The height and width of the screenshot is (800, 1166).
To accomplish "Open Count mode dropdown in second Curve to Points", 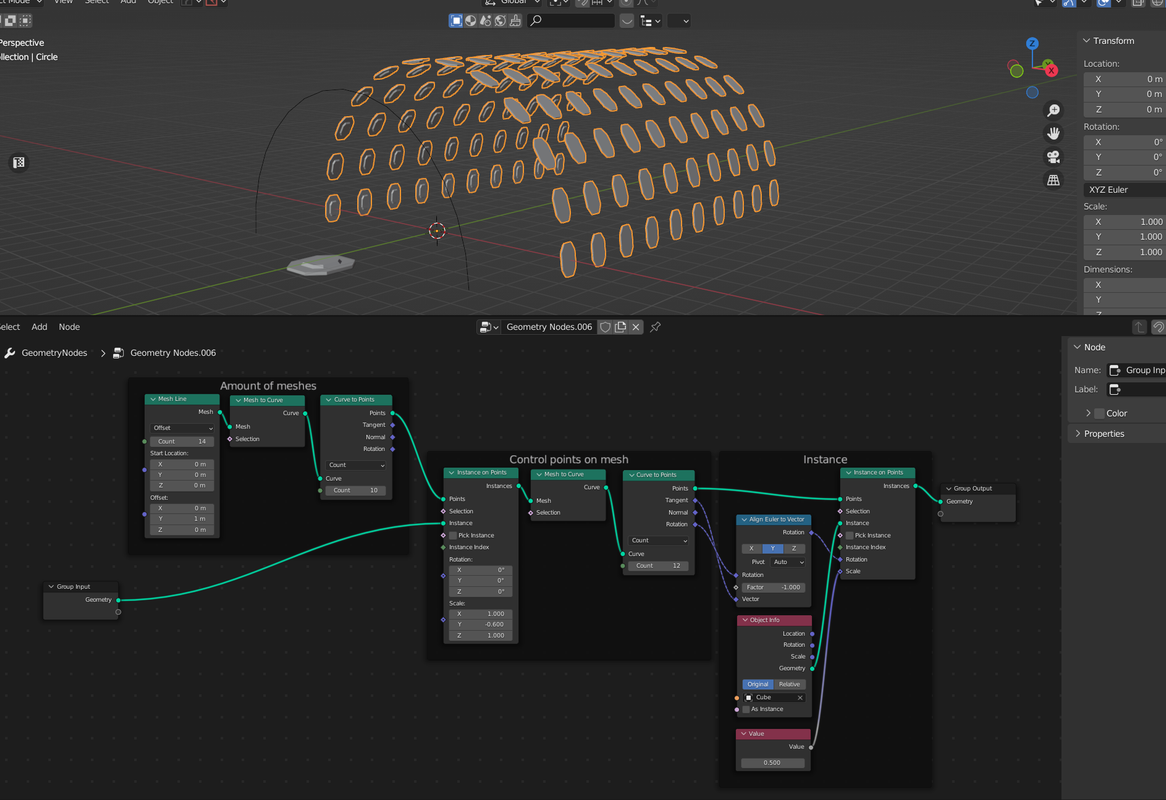I will 659,541.
